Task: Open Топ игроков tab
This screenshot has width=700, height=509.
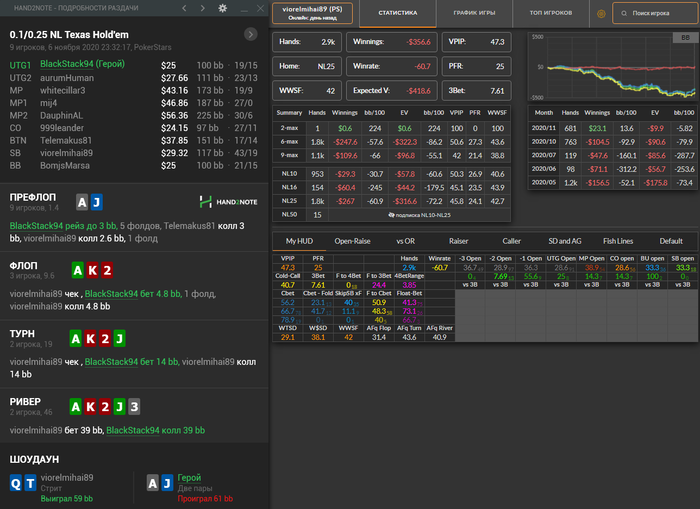Action: tap(551, 13)
